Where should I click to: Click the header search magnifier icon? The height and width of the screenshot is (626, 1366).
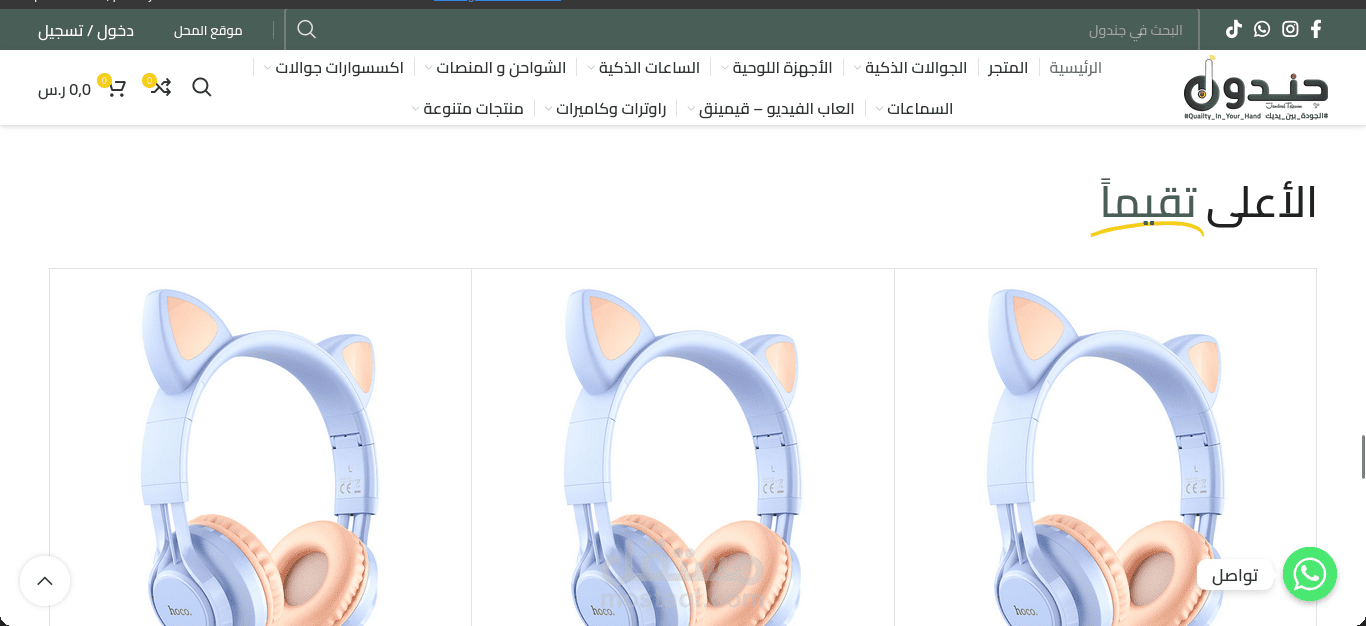[202, 87]
